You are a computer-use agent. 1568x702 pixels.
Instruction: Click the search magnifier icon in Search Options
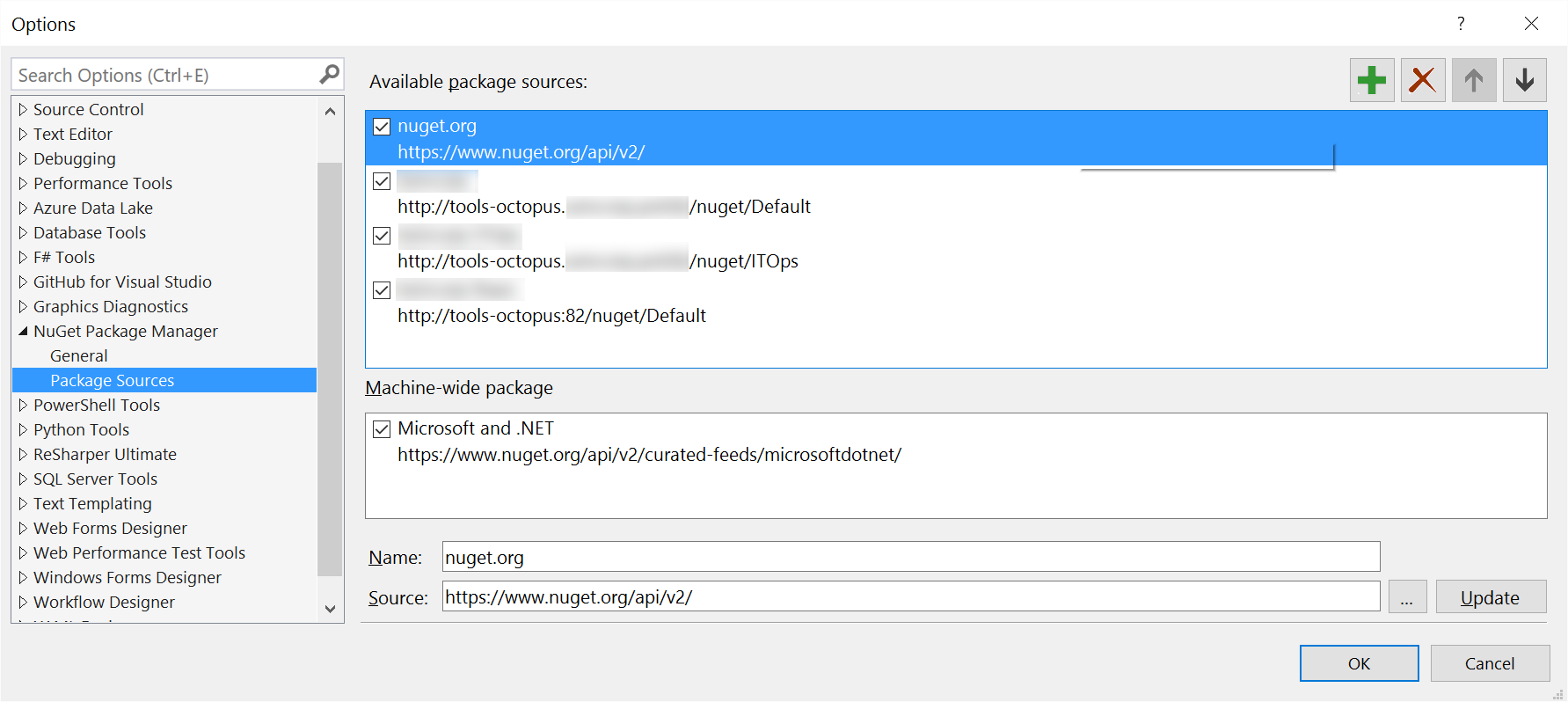(x=329, y=75)
